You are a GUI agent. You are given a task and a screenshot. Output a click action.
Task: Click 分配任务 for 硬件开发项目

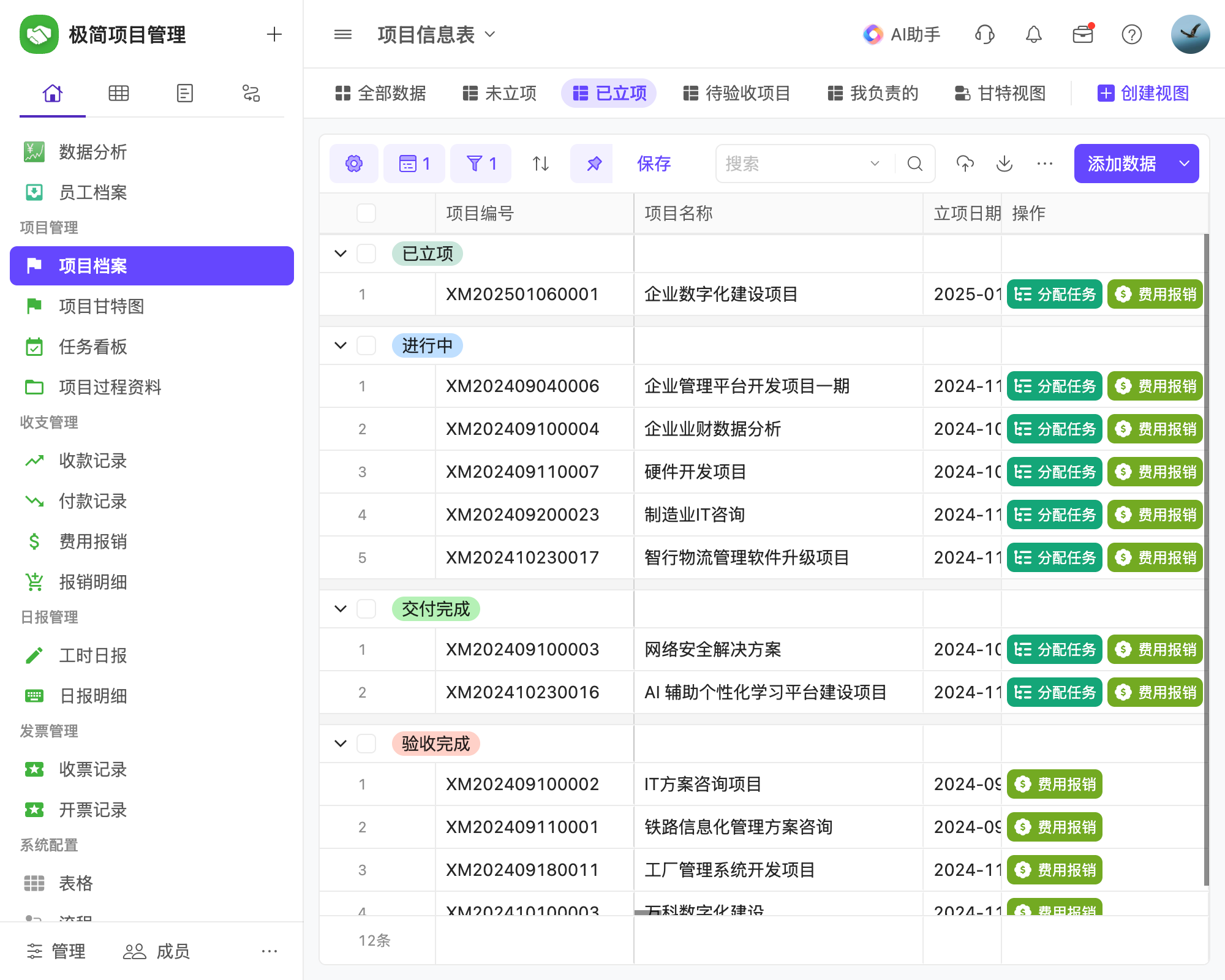point(1053,472)
